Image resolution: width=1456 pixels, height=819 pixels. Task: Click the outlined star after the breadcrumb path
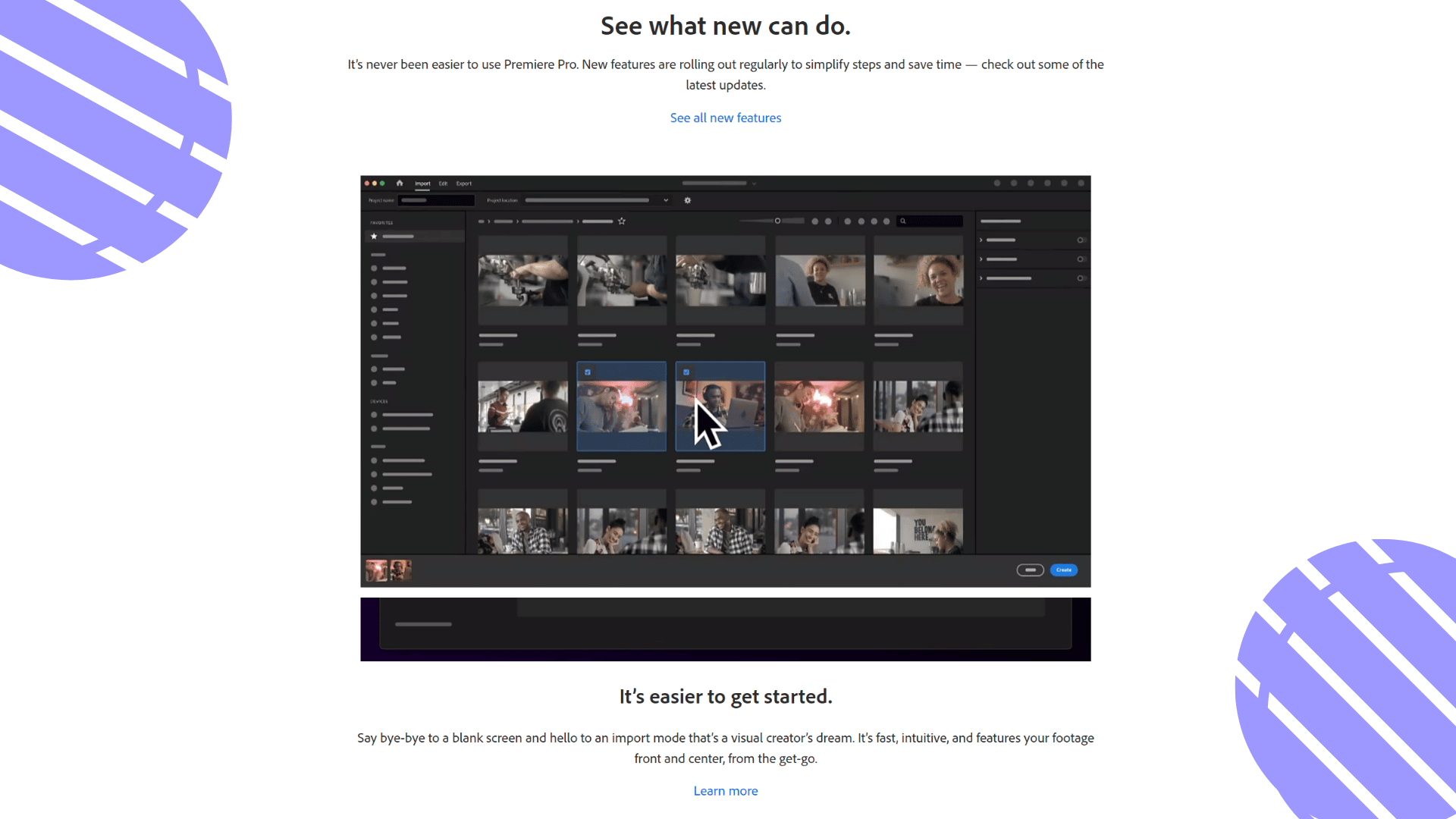click(622, 221)
